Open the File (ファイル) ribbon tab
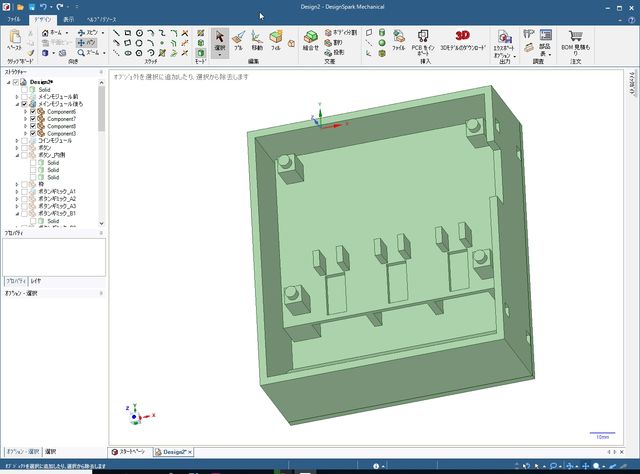The image size is (640, 474). pos(13,19)
